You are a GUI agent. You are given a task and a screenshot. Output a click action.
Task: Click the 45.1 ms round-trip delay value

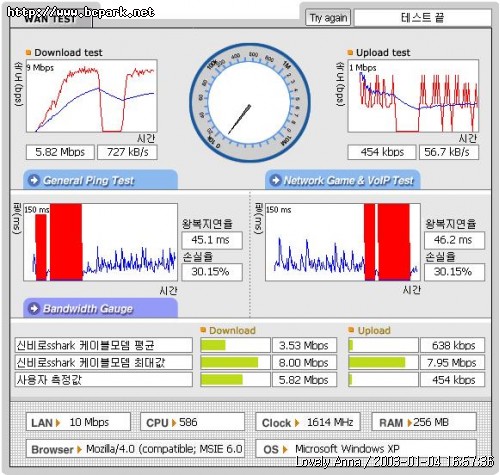212,240
